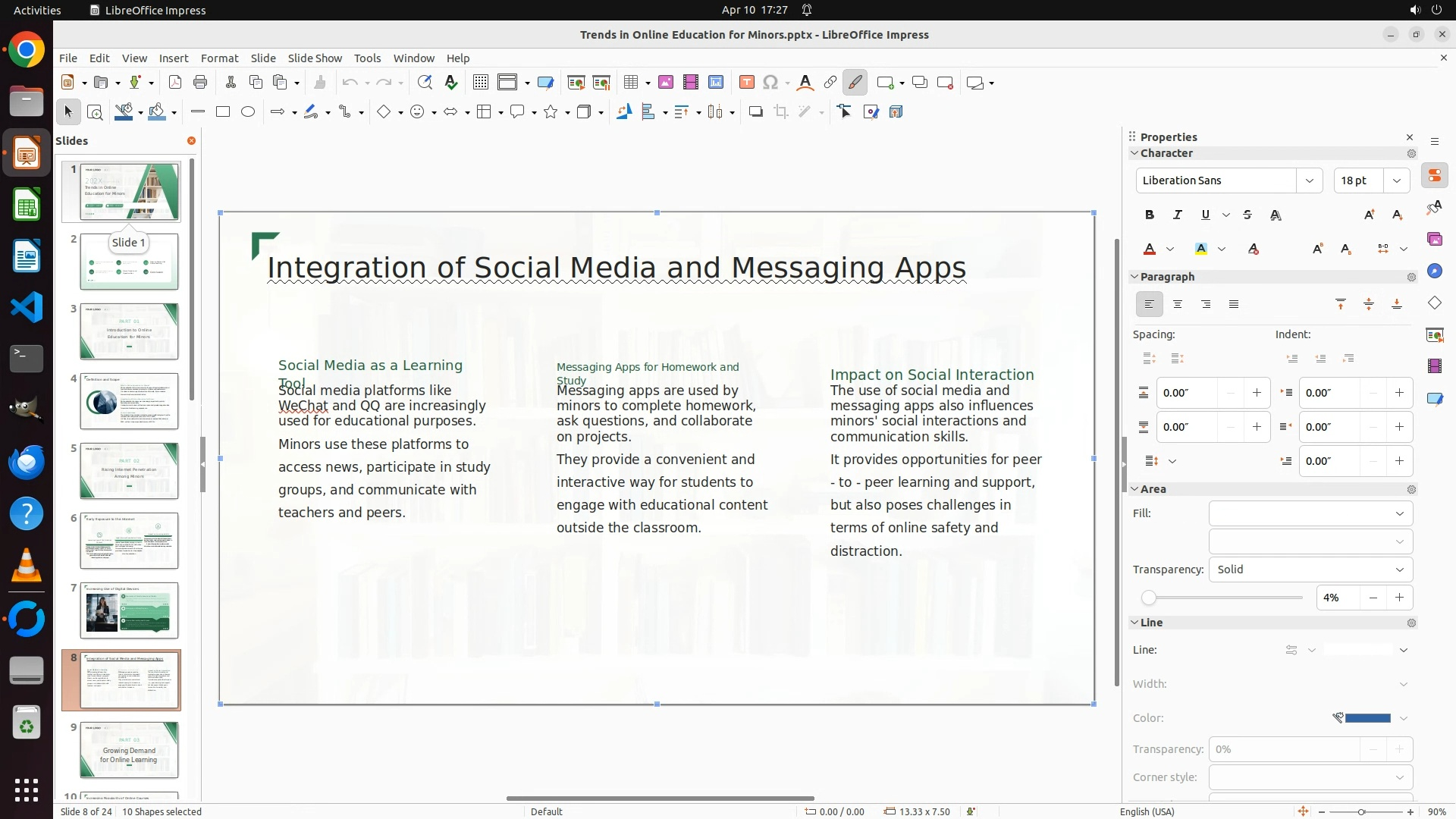Viewport: 1456px width, 819px height.
Task: Click the Insert Special Character icon
Action: pos(770,83)
